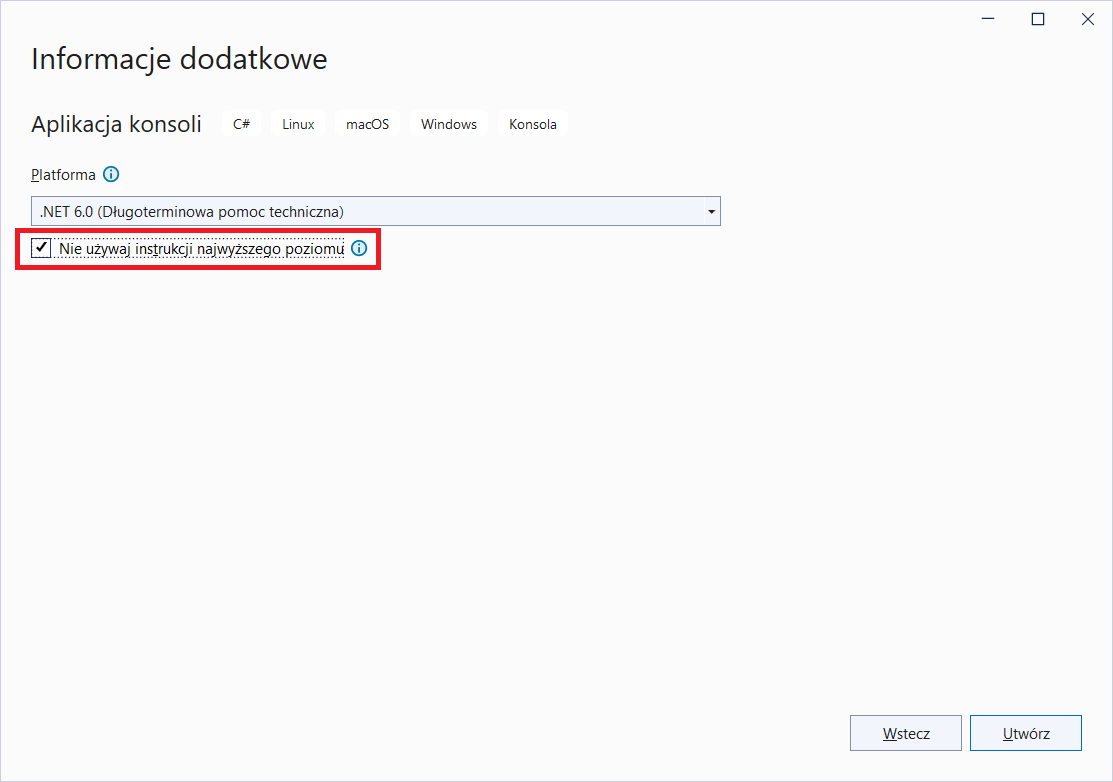Maximize the dialog window
The width and height of the screenshot is (1113, 782).
pos(1038,19)
